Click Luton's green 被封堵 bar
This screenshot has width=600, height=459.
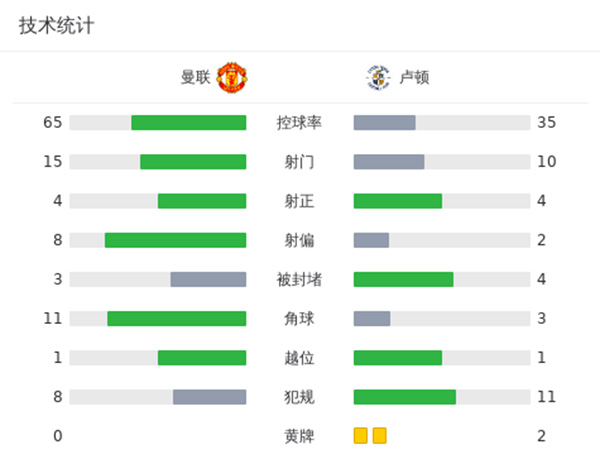[x=403, y=279]
